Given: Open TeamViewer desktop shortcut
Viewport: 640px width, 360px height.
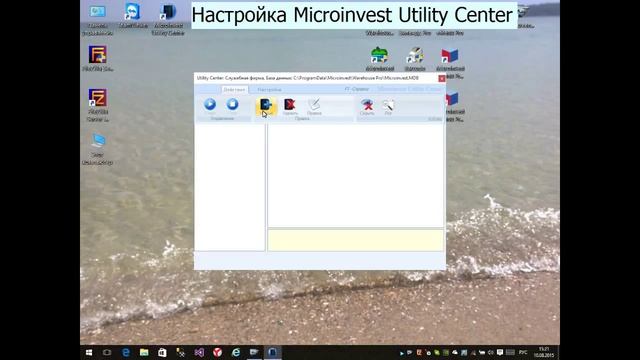Looking at the screenshot, I should click(133, 16).
